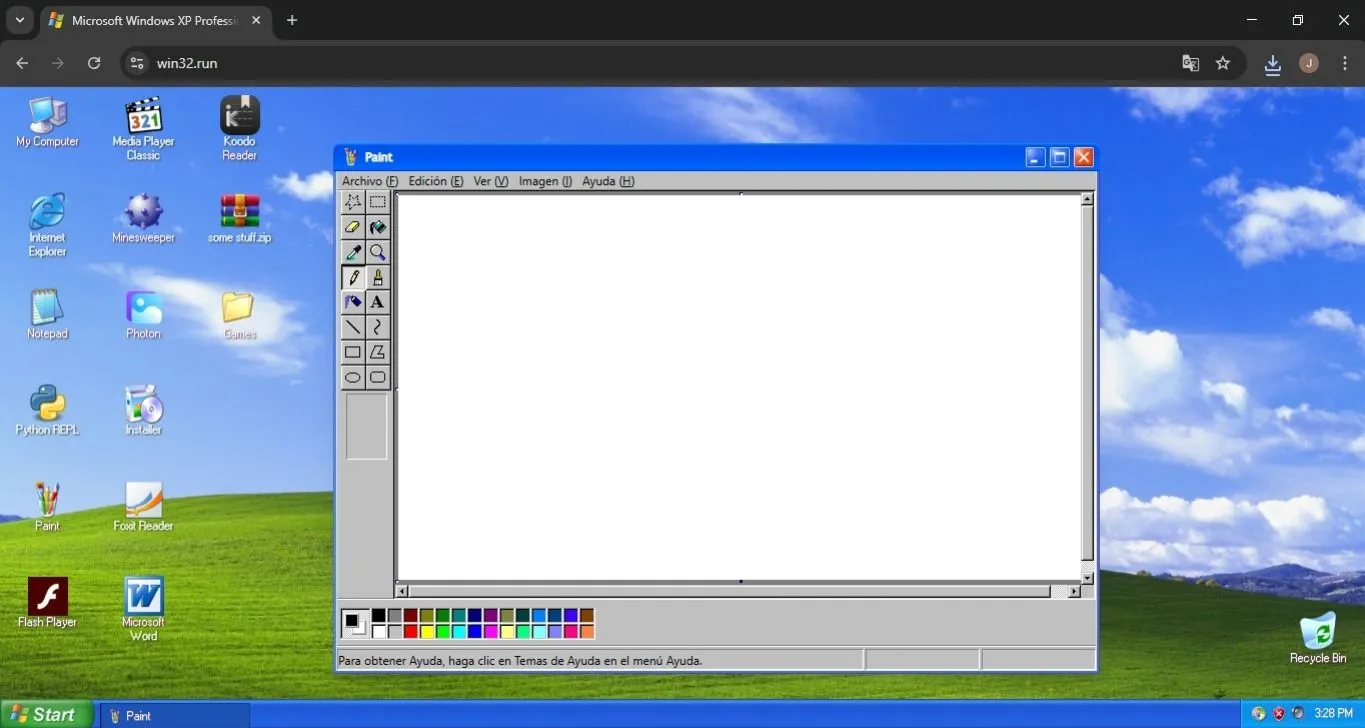The width and height of the screenshot is (1365, 728).
Task: Click the Koodo Reader desktop icon
Action: 240,129
